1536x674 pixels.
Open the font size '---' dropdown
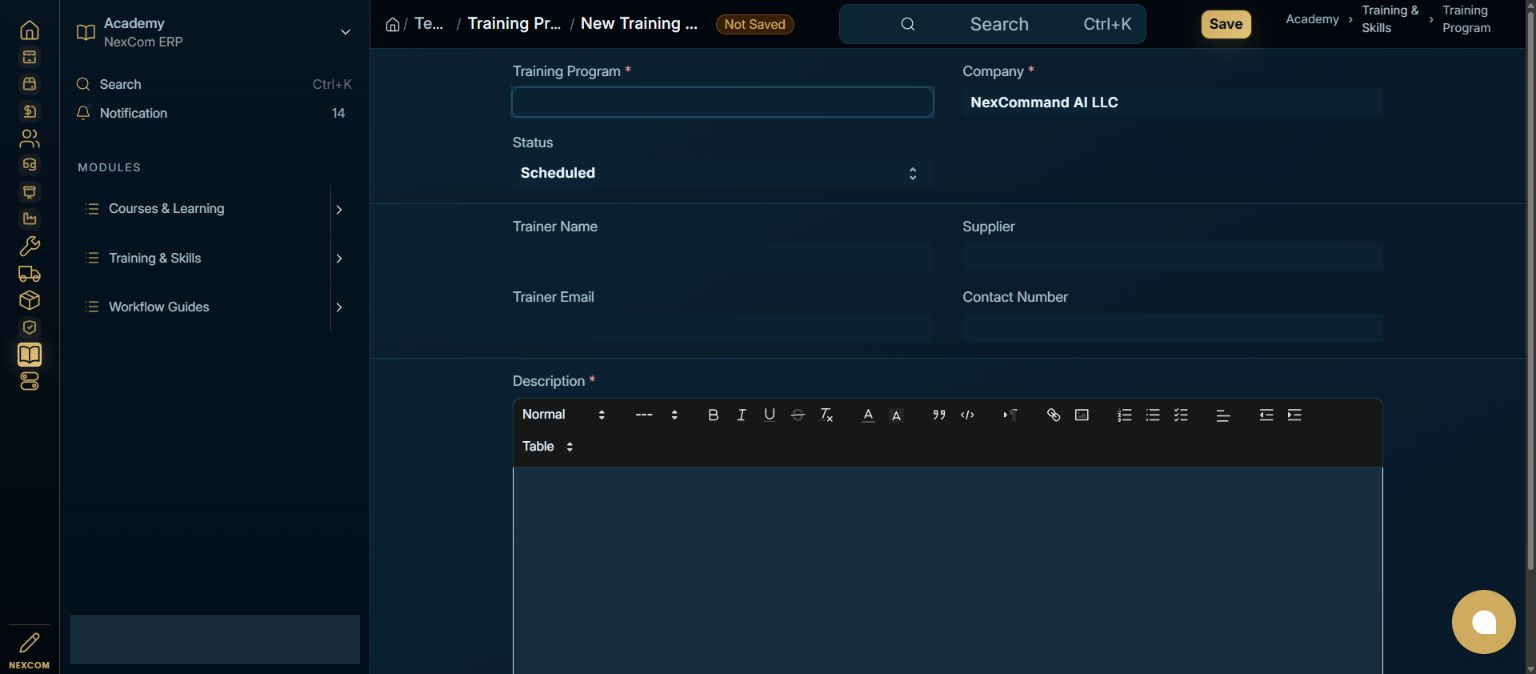click(x=656, y=415)
